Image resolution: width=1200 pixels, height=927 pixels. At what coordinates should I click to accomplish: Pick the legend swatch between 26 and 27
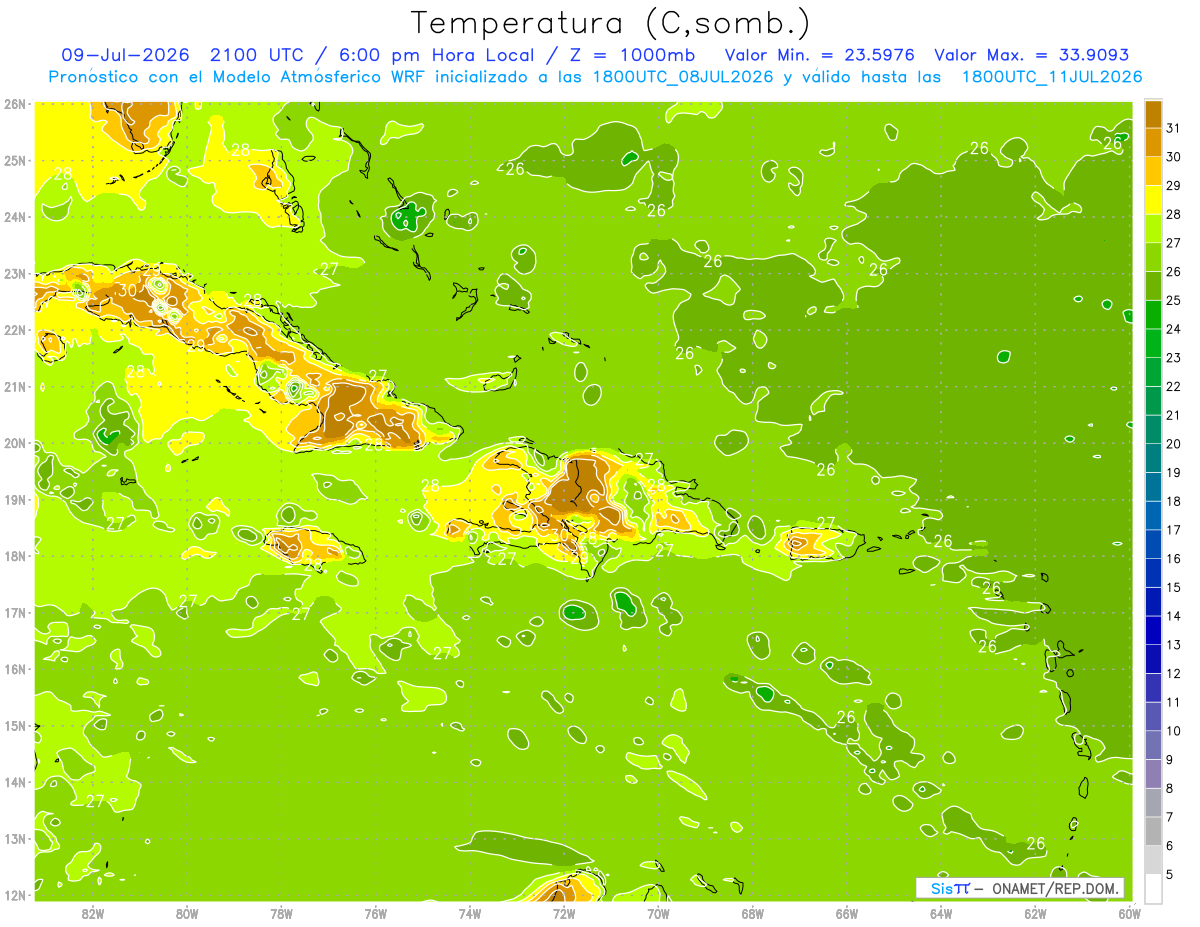point(1153,256)
